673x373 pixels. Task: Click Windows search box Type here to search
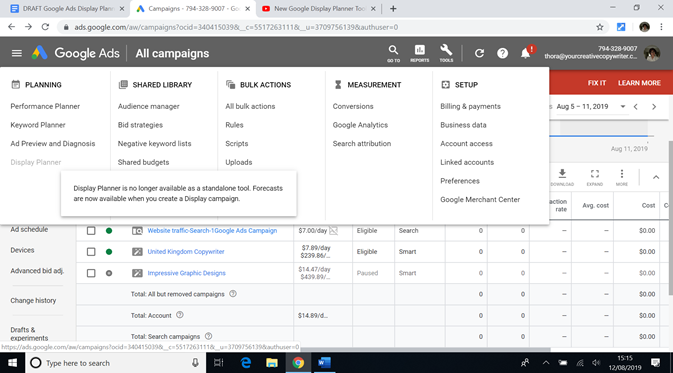tap(116, 363)
